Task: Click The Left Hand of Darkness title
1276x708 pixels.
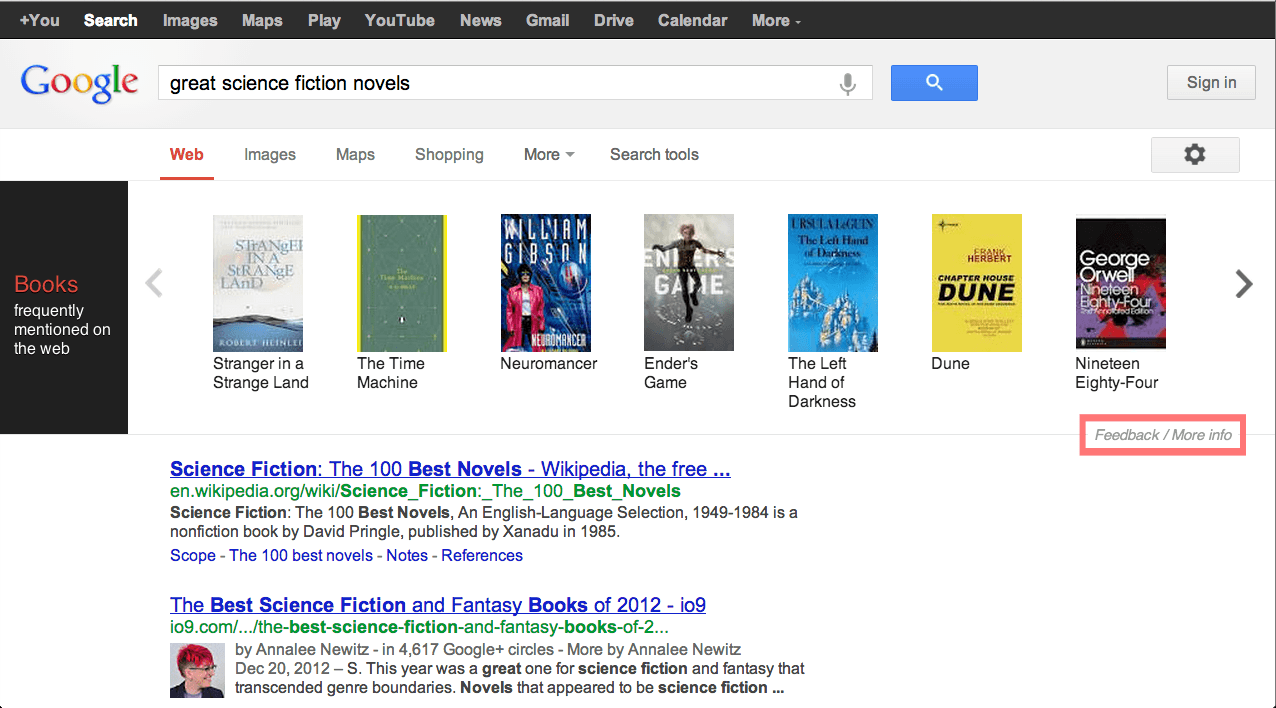Action: (822, 383)
